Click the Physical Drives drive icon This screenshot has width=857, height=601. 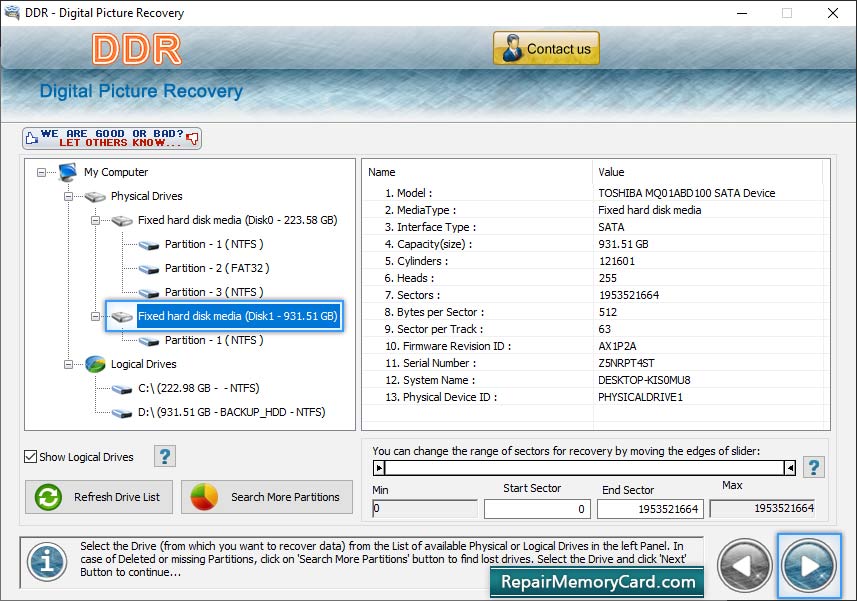coord(95,197)
